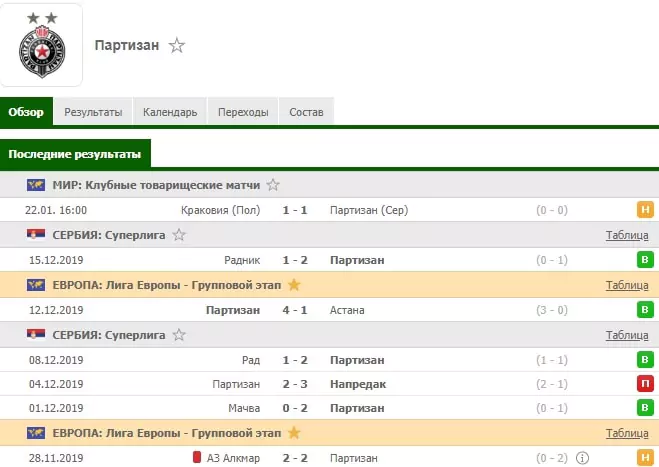Open Партизан 4 - 1 Астана score
Image resolution: width=659 pixels, height=467 pixels.
click(x=295, y=310)
